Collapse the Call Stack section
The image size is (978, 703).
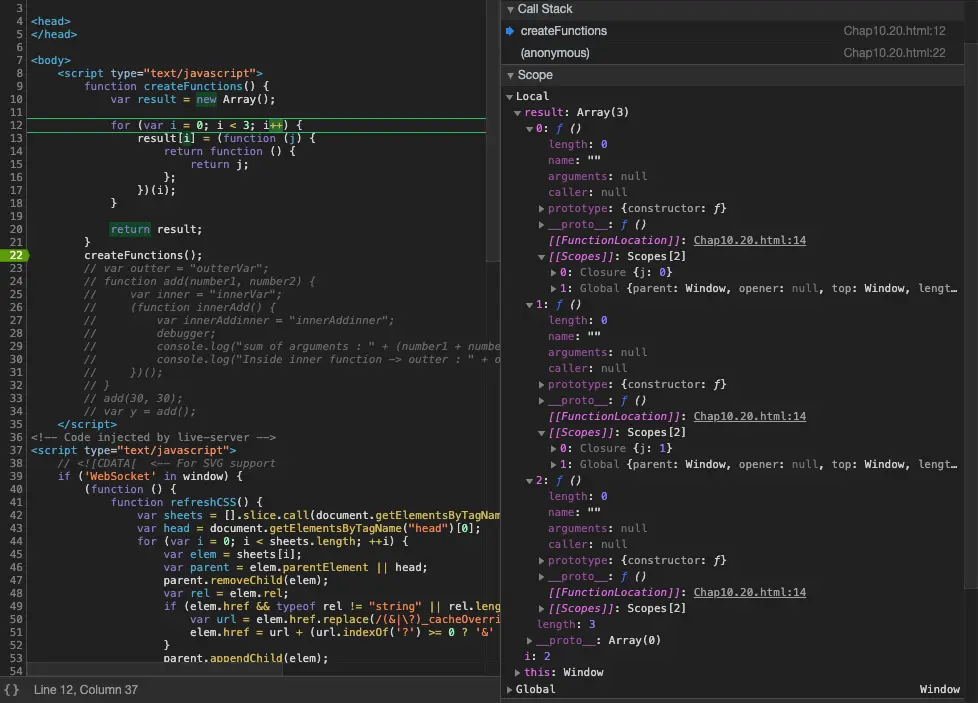(510, 9)
